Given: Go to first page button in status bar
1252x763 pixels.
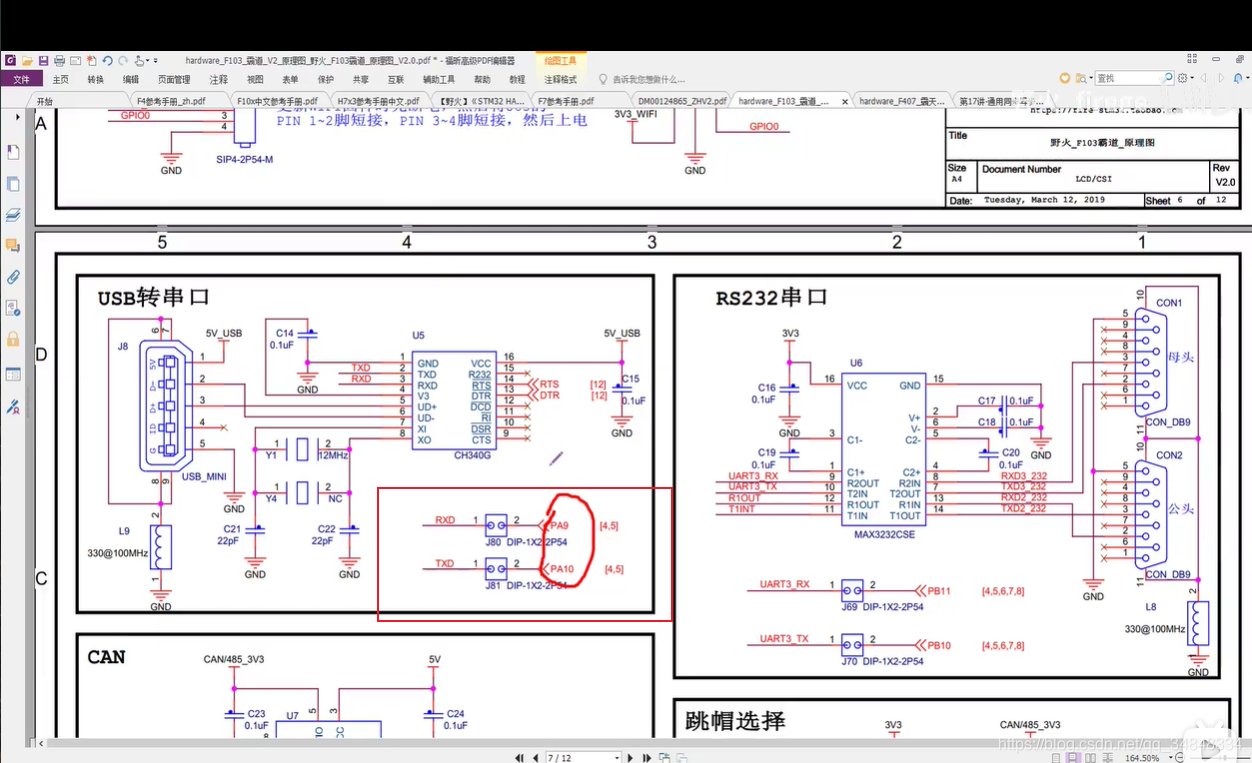Looking at the screenshot, I should (519, 757).
